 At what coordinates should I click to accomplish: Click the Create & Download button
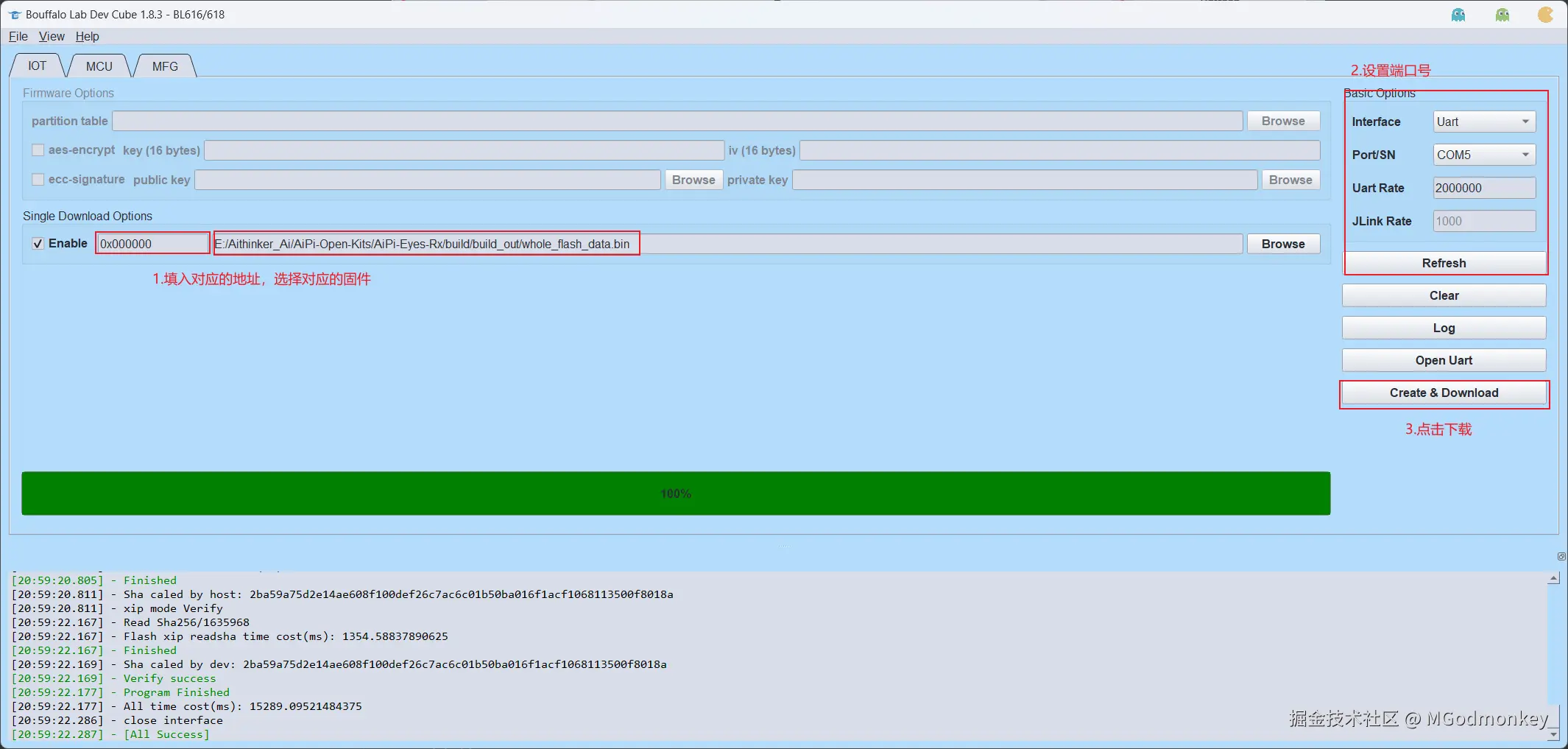pyautogui.click(x=1444, y=393)
